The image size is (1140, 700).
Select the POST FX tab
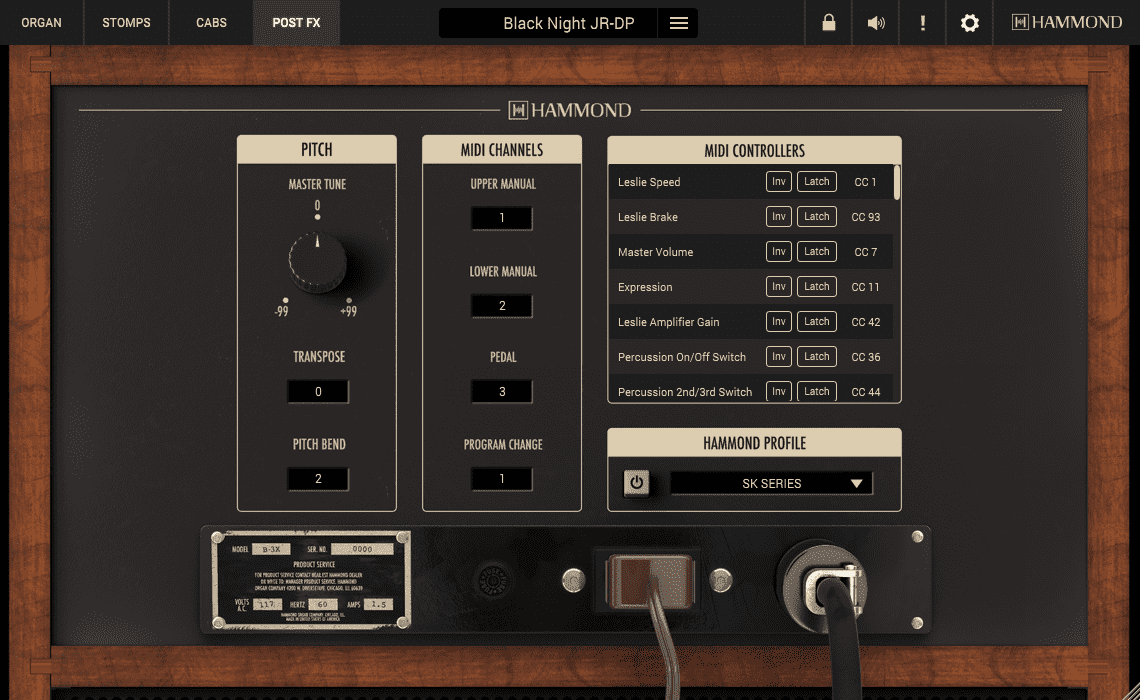296,23
